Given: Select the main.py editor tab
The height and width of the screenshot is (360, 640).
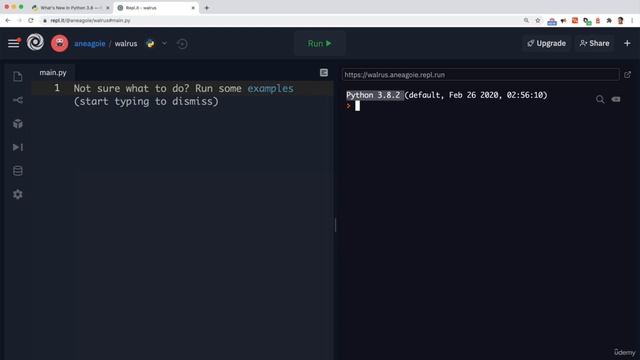Looking at the screenshot, I should [53, 73].
